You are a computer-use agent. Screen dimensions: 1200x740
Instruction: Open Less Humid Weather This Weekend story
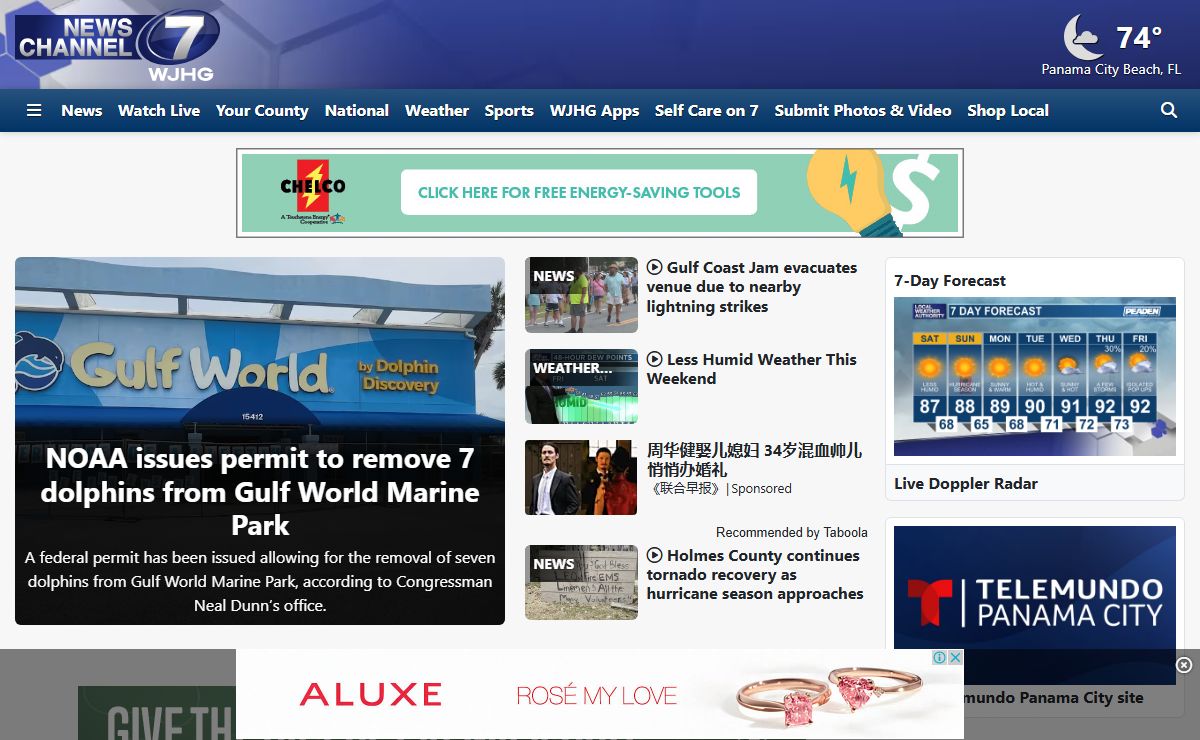[x=752, y=369]
